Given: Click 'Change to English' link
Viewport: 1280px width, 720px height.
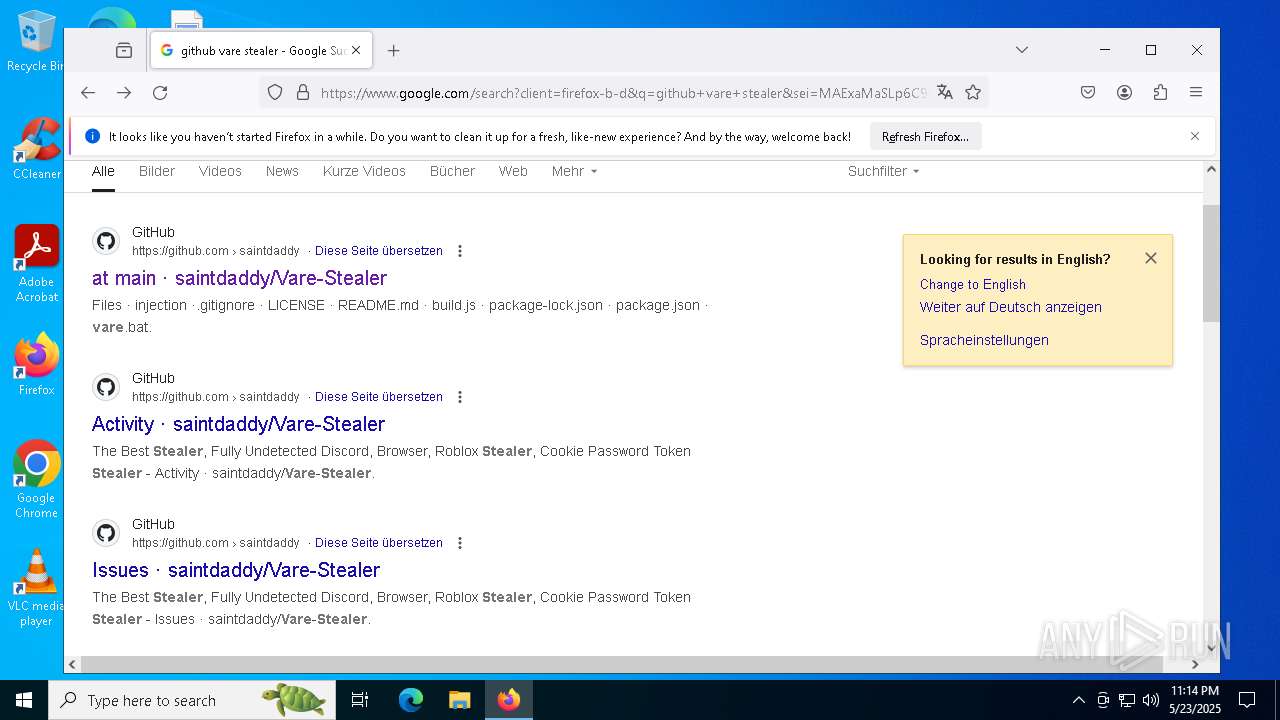Looking at the screenshot, I should (973, 285).
